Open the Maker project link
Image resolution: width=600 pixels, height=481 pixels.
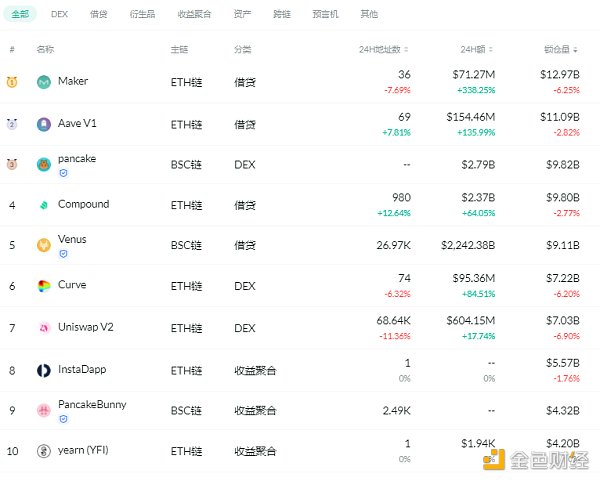tap(73, 81)
